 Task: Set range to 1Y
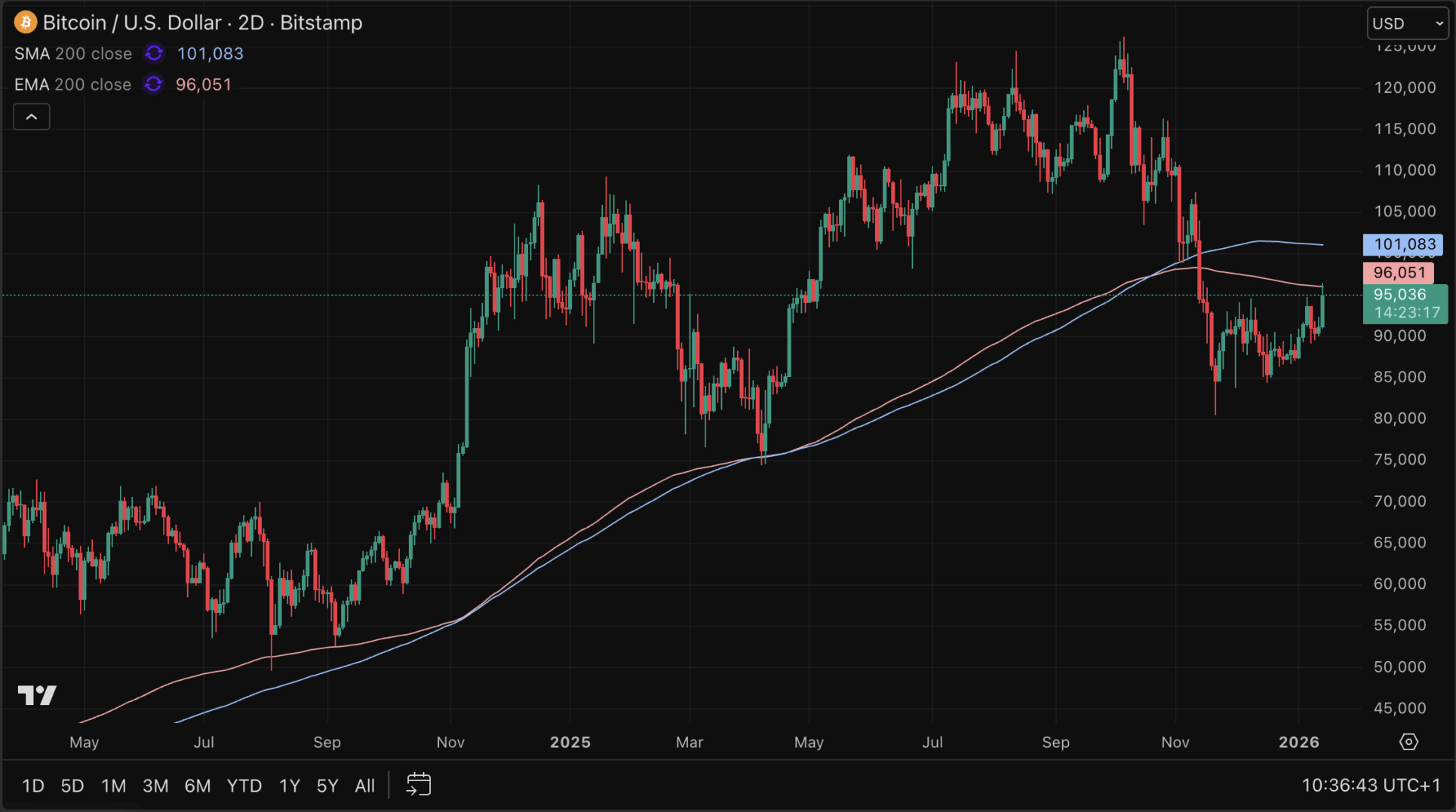click(290, 786)
